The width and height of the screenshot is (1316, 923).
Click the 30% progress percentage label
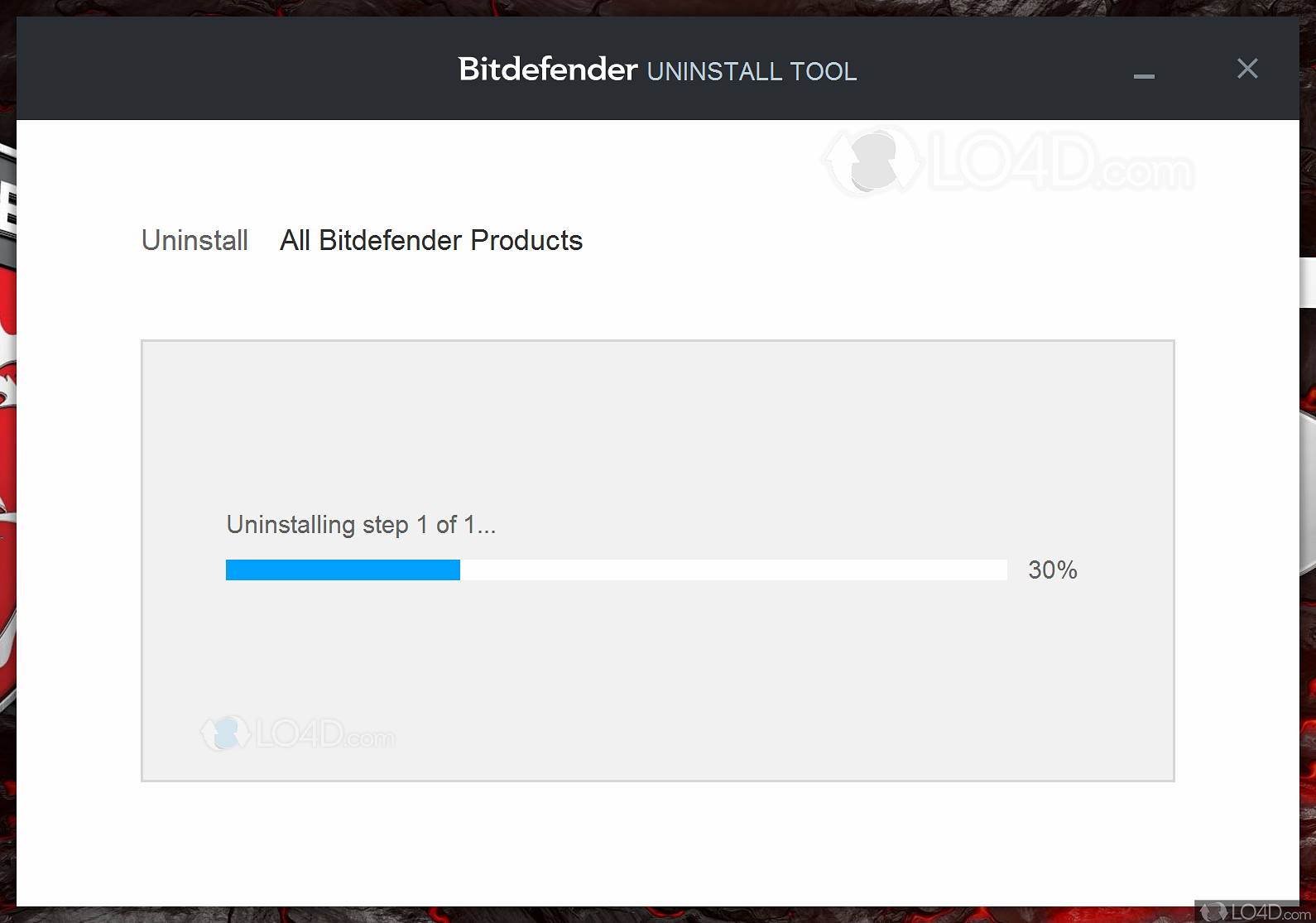click(1052, 570)
